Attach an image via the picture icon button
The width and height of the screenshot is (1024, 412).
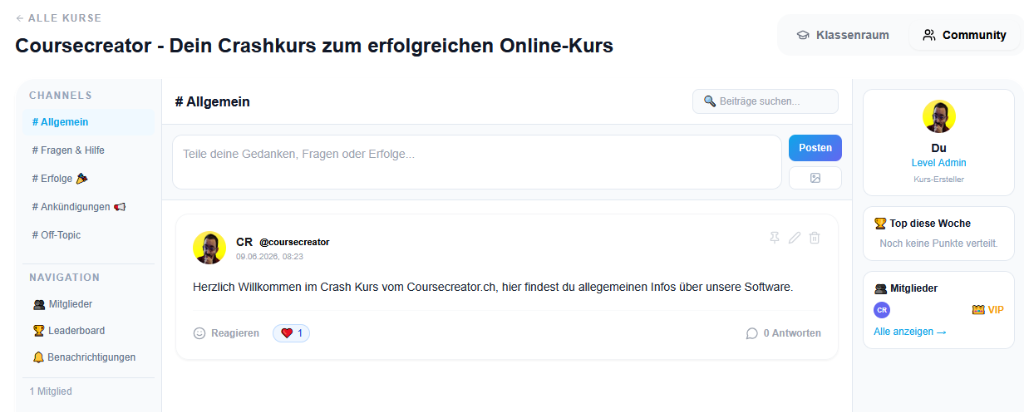tap(815, 178)
